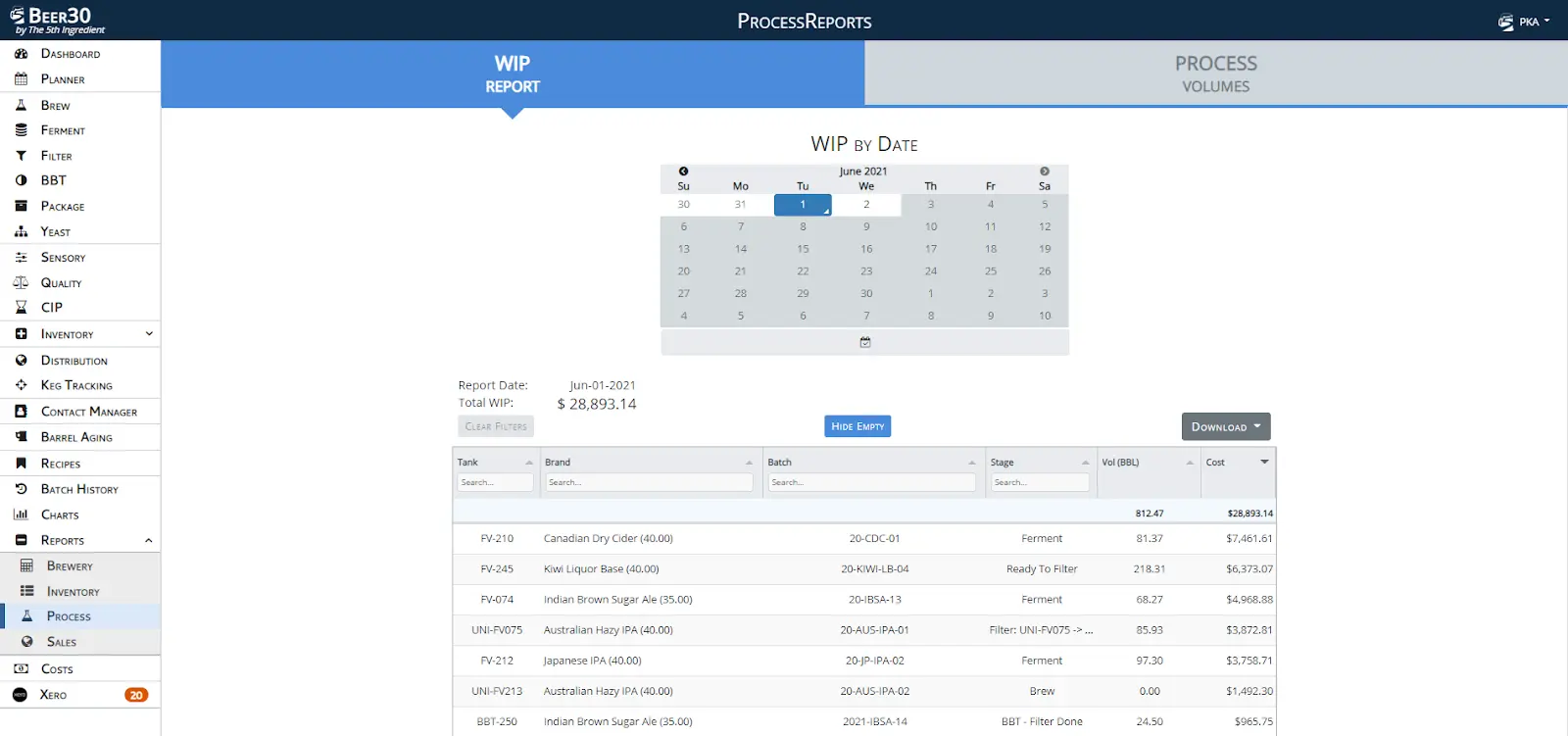Open Yeast section icon in sidebar
1568x736 pixels.
pyautogui.click(x=21, y=232)
